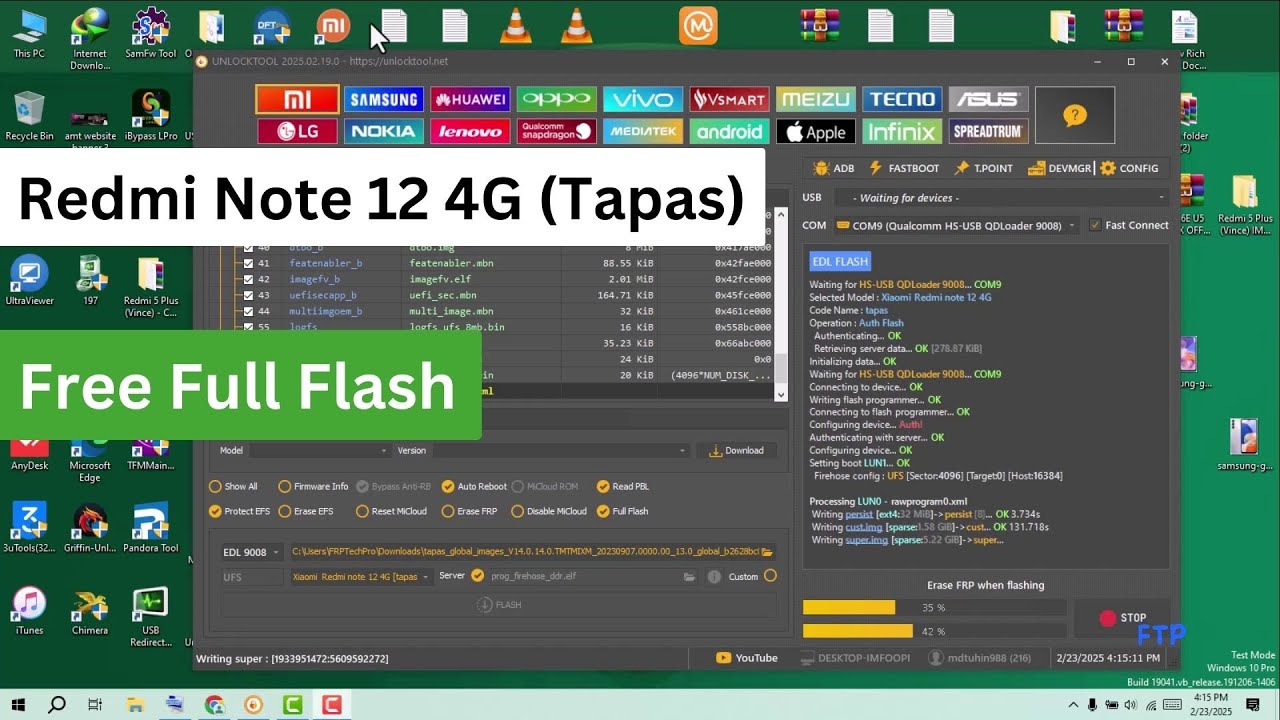Select the OPPO brand logo
Viewport: 1280px width, 720px height.
[557, 99]
